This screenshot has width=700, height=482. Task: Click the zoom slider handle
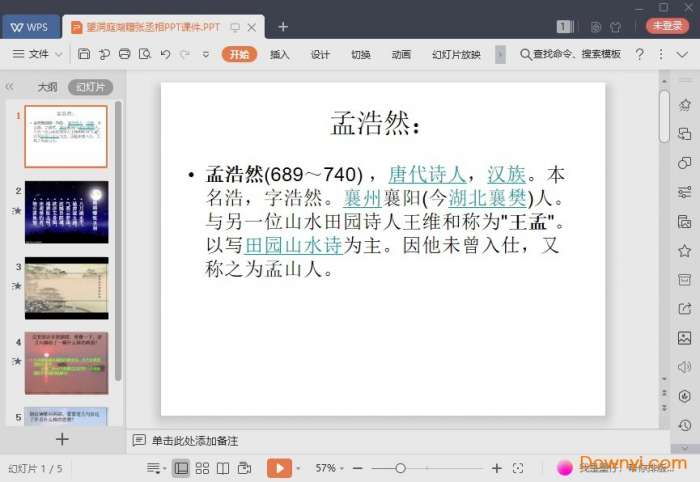pos(400,468)
